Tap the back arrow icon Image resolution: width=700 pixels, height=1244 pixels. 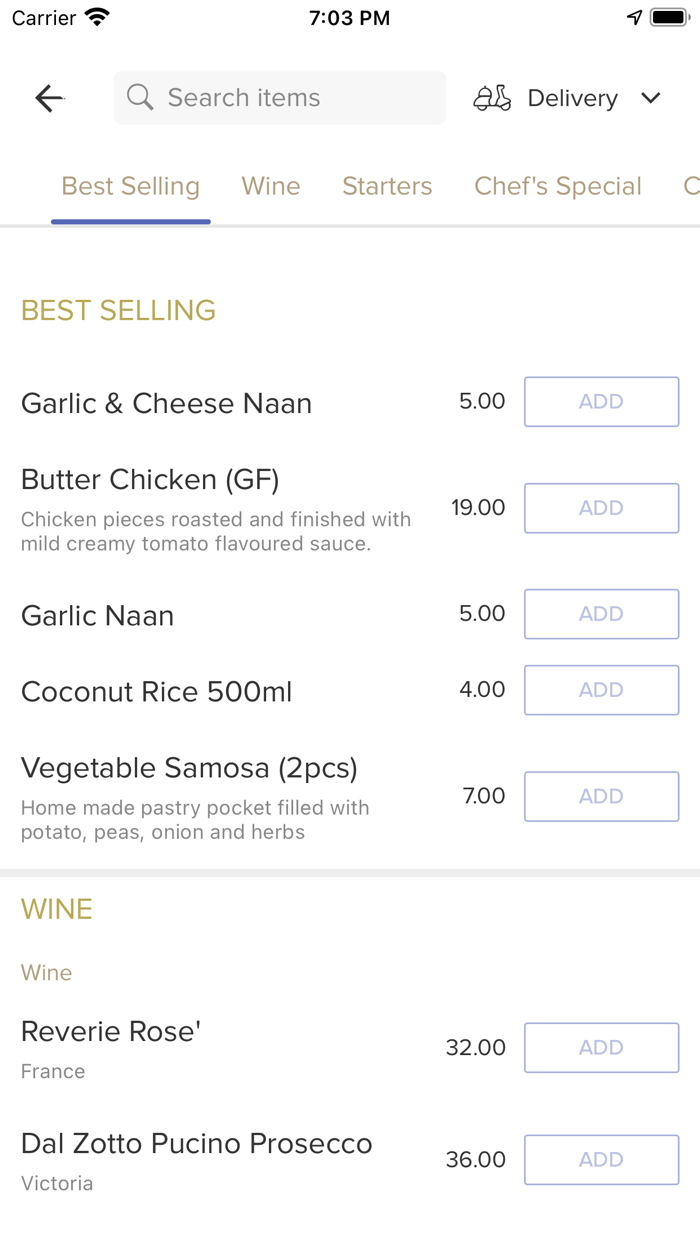49,98
